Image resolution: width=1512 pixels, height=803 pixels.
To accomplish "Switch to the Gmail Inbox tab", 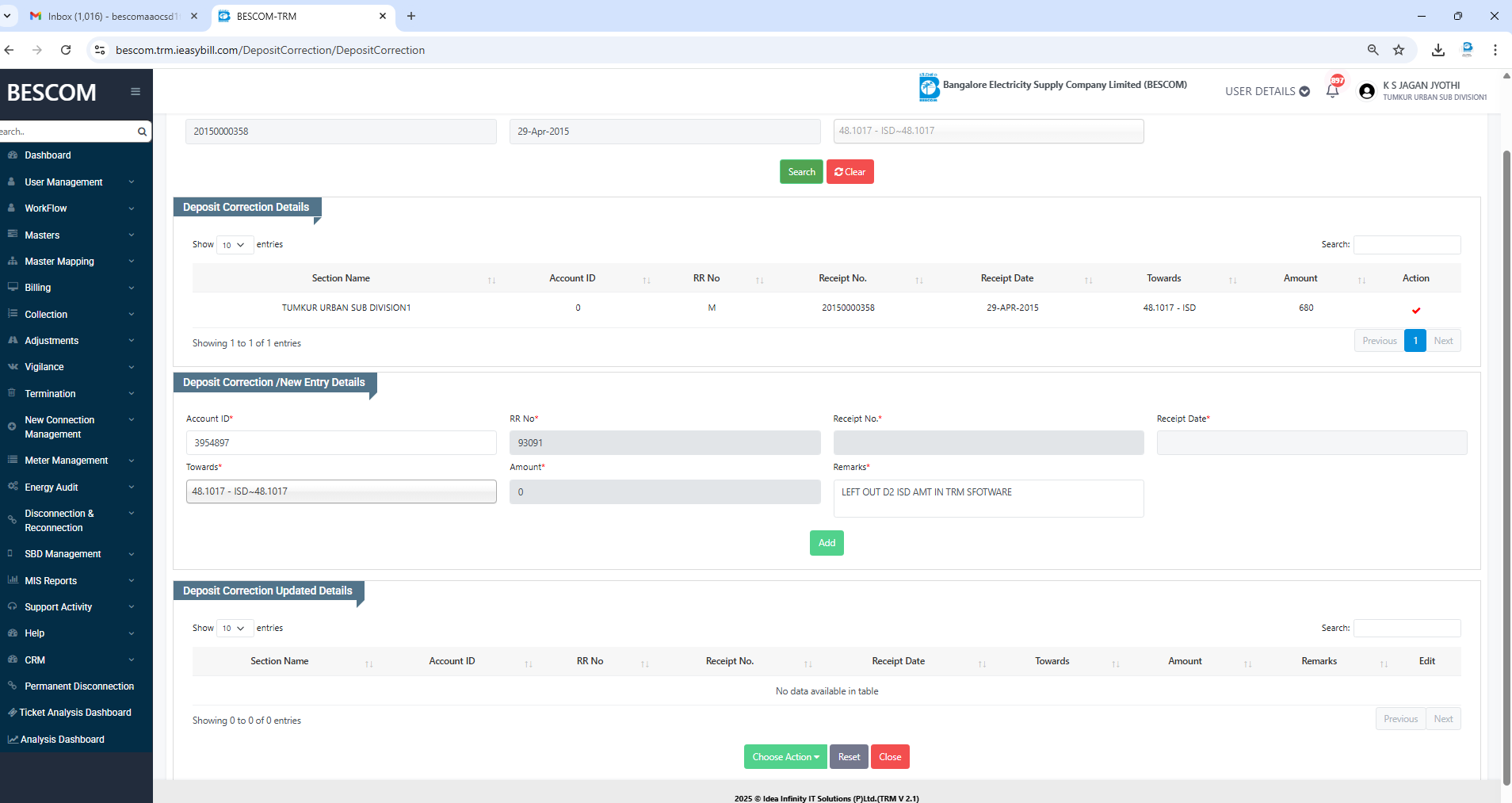I will click(111, 16).
